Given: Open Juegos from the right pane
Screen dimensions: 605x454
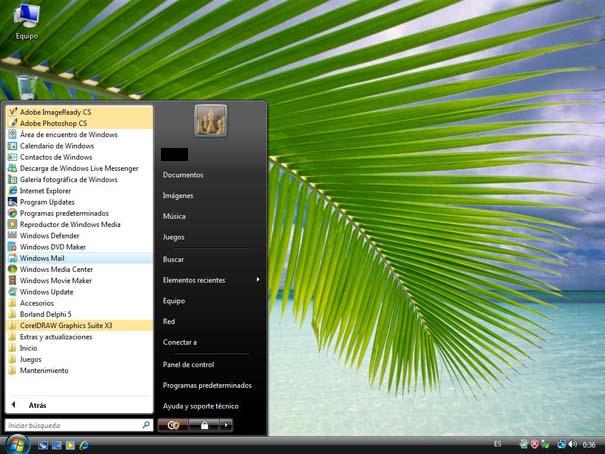Looking at the screenshot, I should click(x=174, y=237).
